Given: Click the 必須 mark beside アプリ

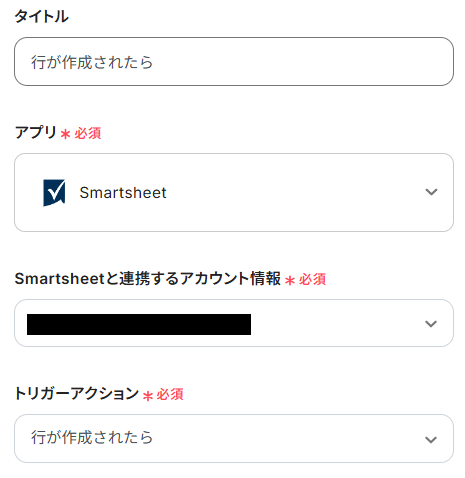Looking at the screenshot, I should pos(88,133).
